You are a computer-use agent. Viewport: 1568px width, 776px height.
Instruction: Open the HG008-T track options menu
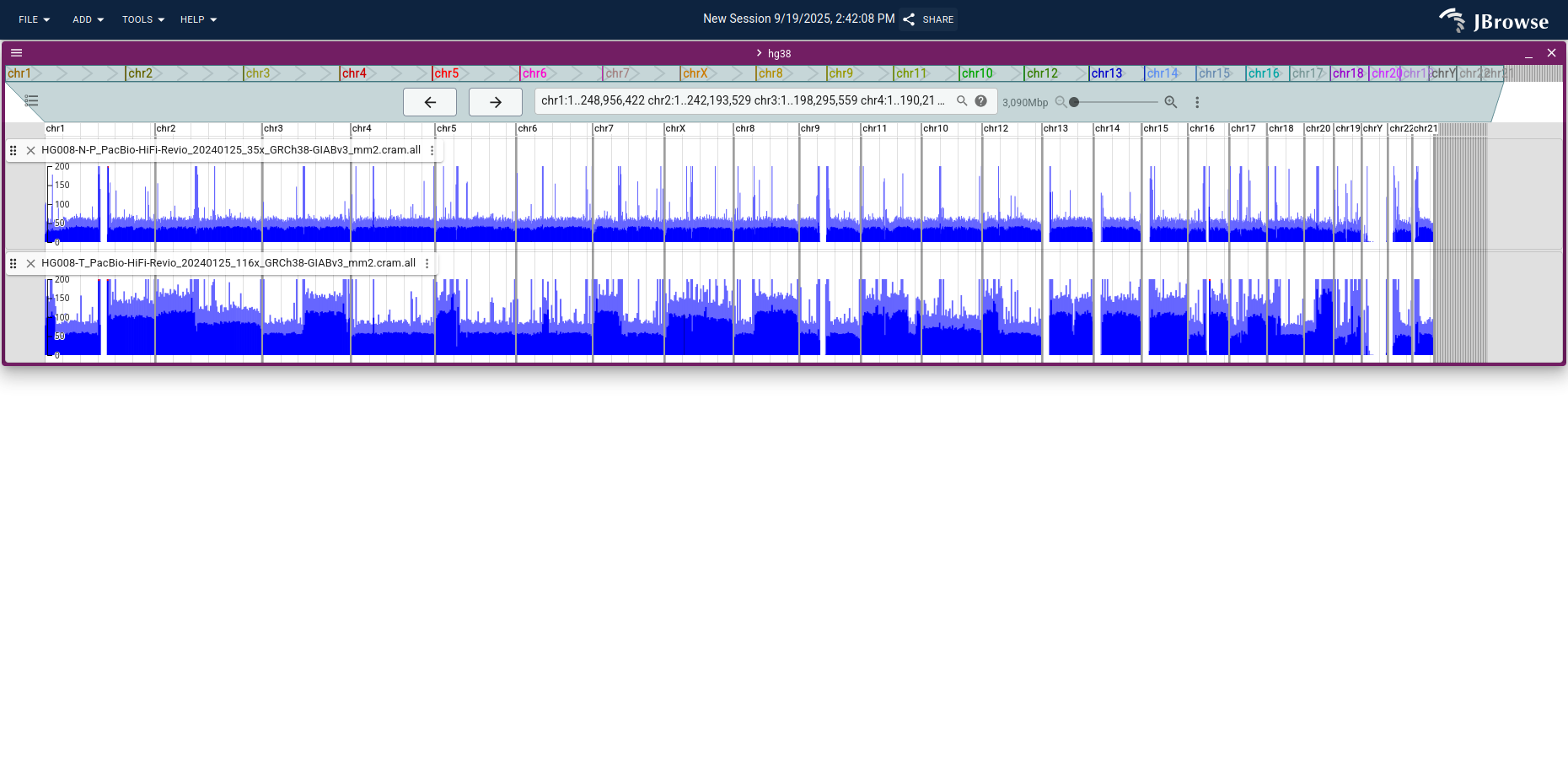[x=427, y=263]
